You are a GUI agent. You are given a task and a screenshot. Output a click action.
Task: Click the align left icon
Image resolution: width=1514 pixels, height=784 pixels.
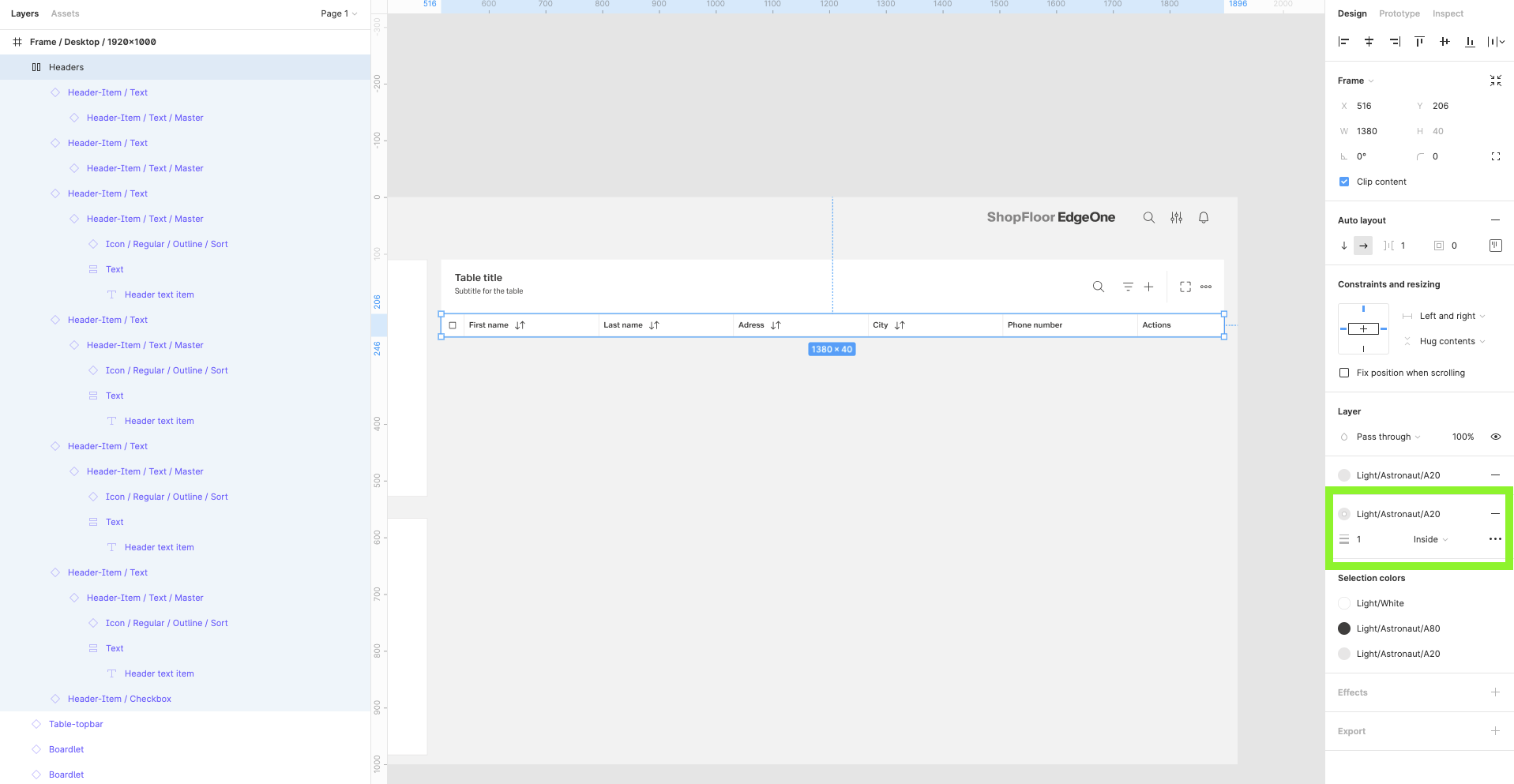coord(1343,42)
